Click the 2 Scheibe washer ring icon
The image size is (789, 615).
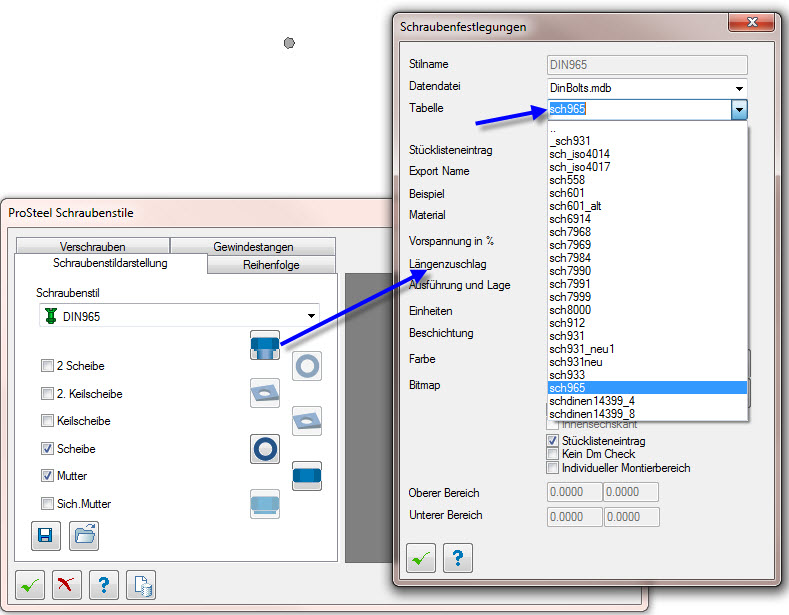(307, 366)
